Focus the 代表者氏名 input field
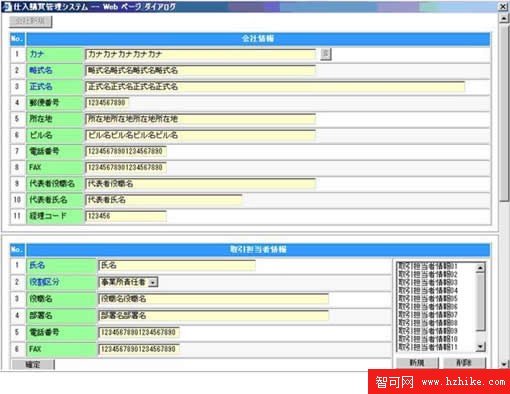This screenshot has width=510, height=394. tap(164, 200)
